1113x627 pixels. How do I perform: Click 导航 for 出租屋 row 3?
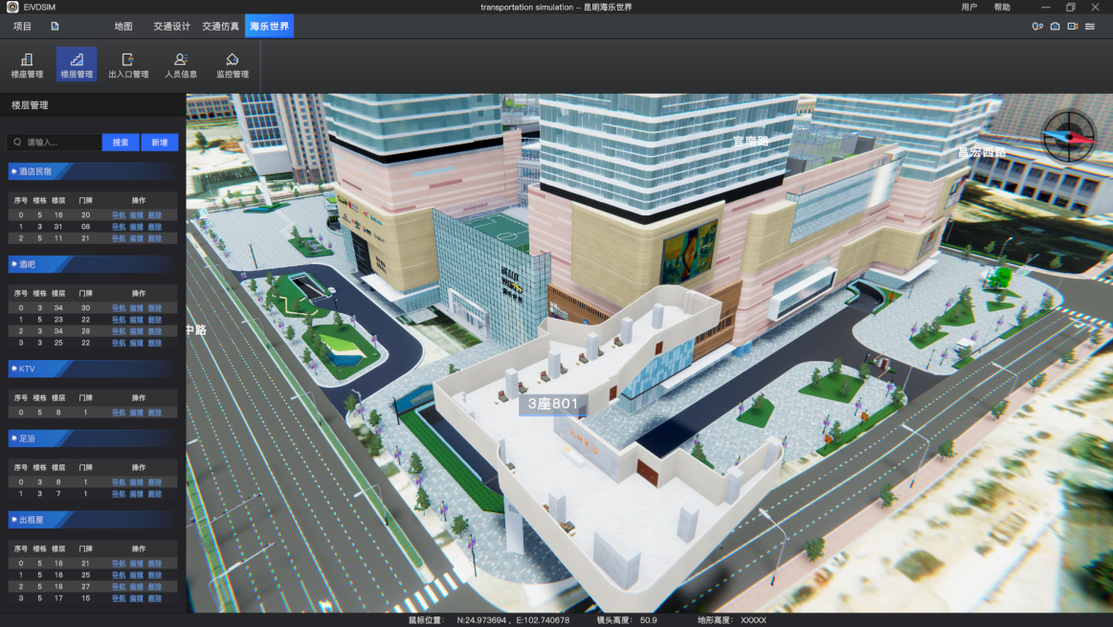pos(119,599)
